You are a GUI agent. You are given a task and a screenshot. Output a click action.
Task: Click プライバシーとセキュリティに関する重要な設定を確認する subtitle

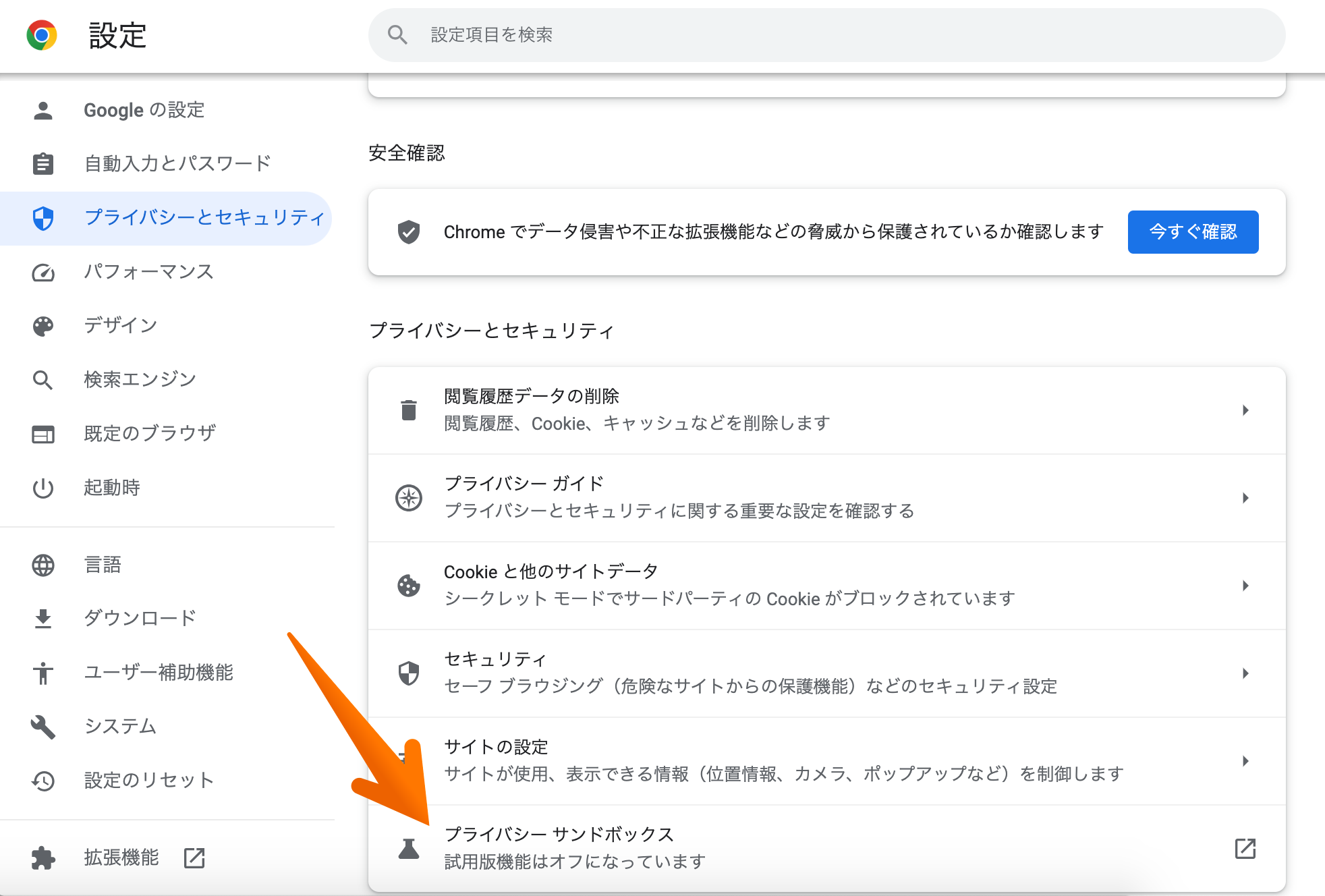679,511
